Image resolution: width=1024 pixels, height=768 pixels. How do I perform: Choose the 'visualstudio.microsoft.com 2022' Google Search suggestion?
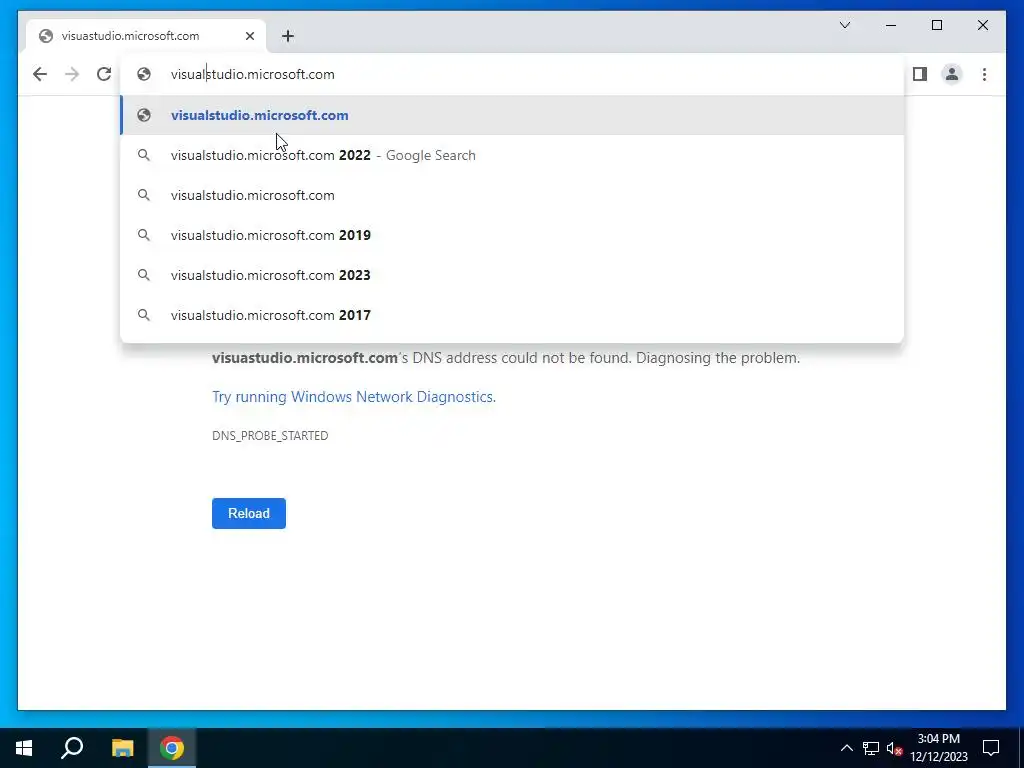click(513, 155)
